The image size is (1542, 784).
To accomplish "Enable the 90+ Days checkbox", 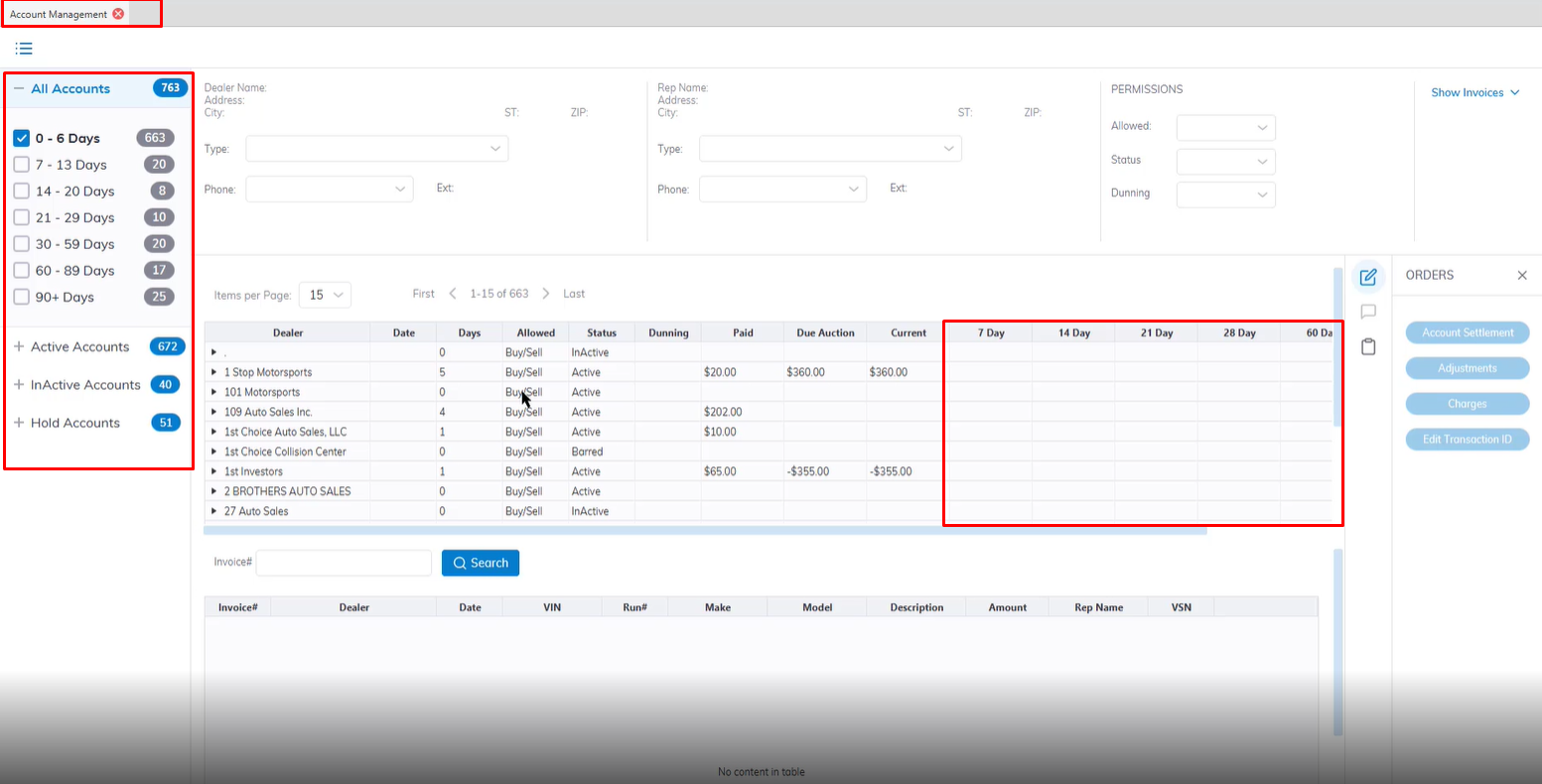I will [x=22, y=297].
